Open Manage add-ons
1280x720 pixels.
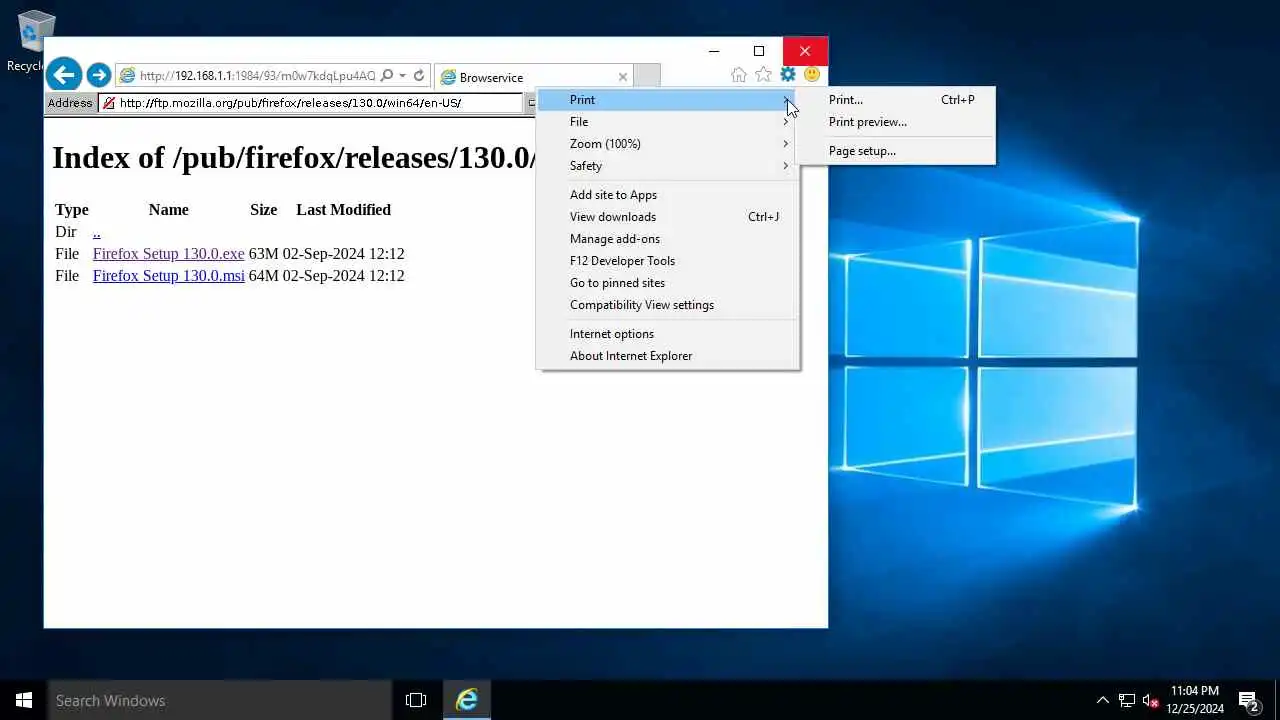667,239
